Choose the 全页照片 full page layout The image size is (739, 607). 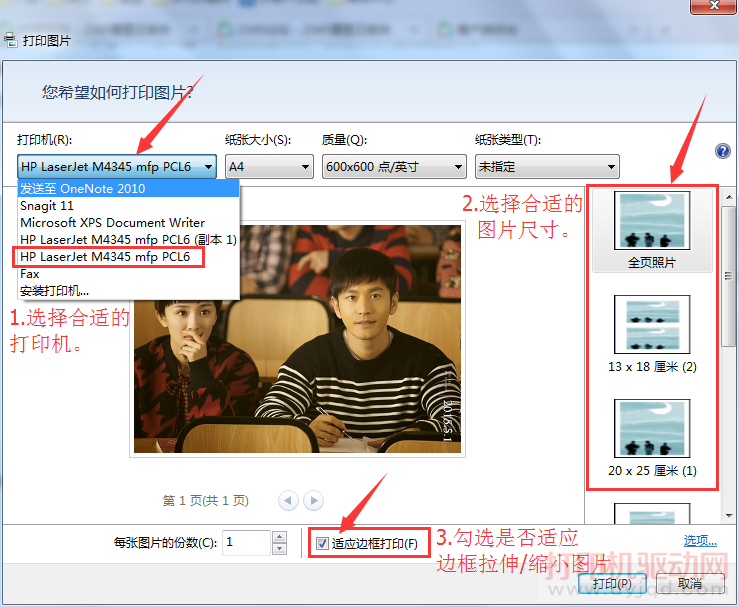point(652,230)
